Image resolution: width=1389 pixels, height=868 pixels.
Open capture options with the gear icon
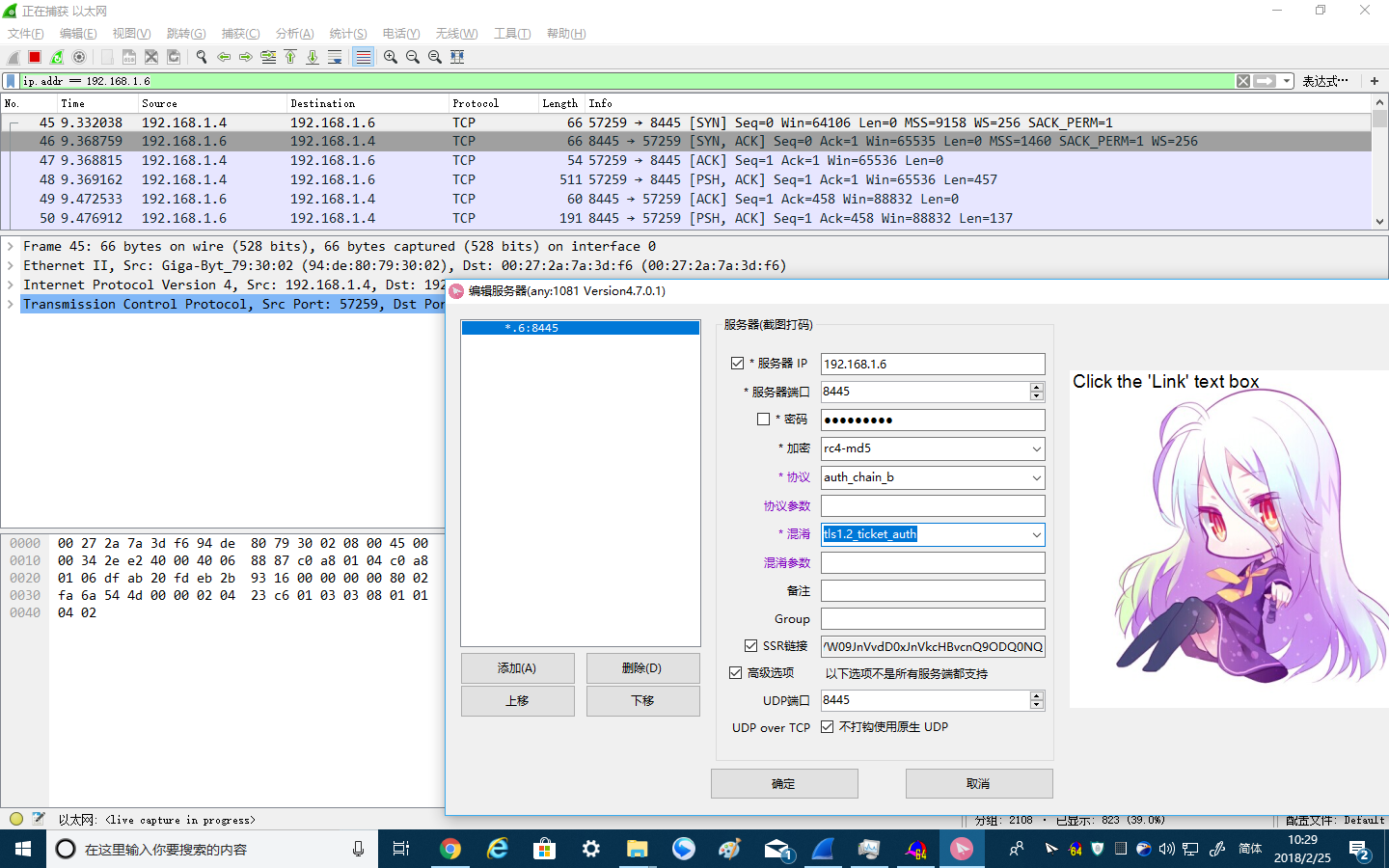pyautogui.click(x=78, y=56)
